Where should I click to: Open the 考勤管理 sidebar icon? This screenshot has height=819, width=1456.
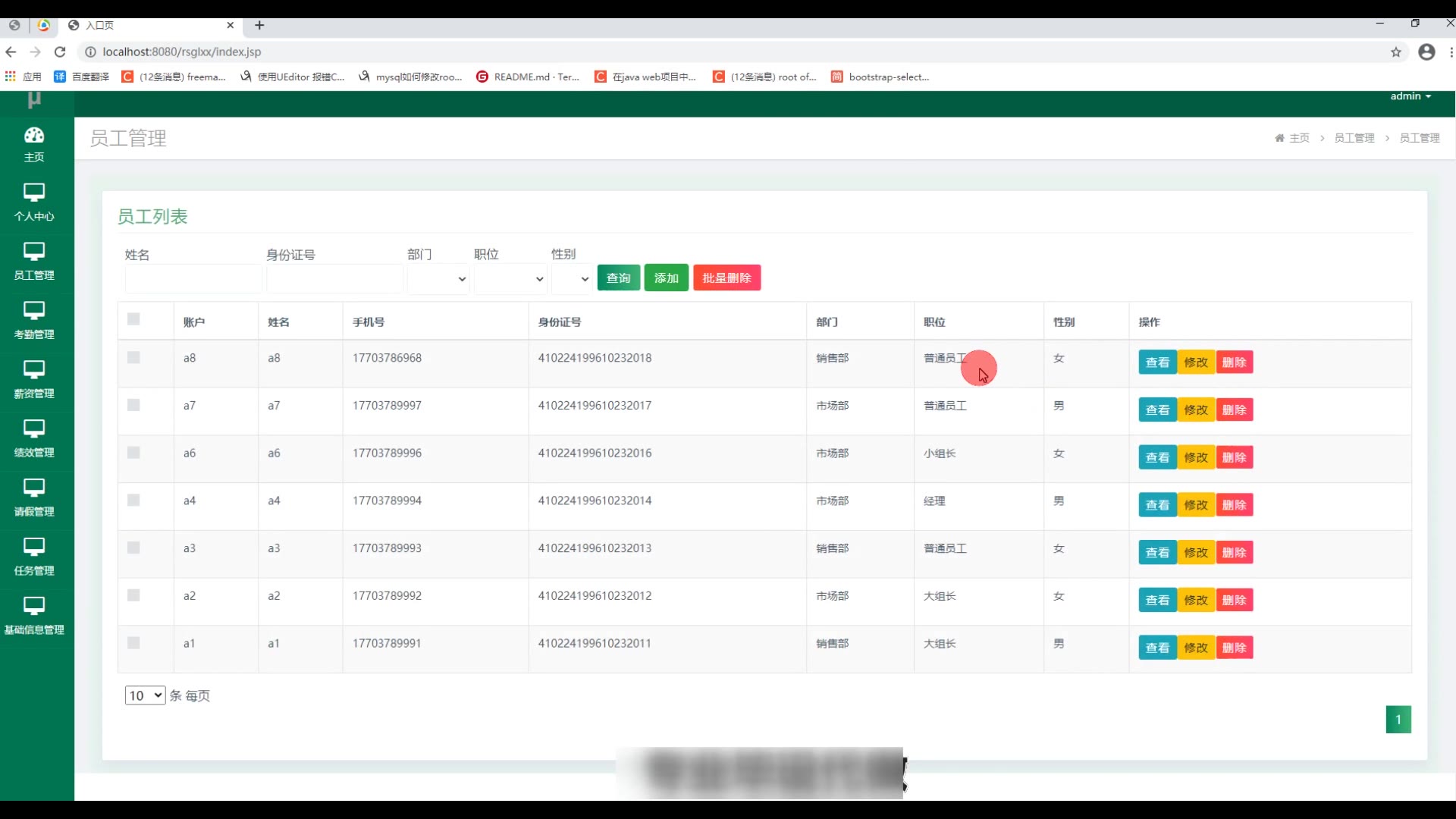(34, 311)
